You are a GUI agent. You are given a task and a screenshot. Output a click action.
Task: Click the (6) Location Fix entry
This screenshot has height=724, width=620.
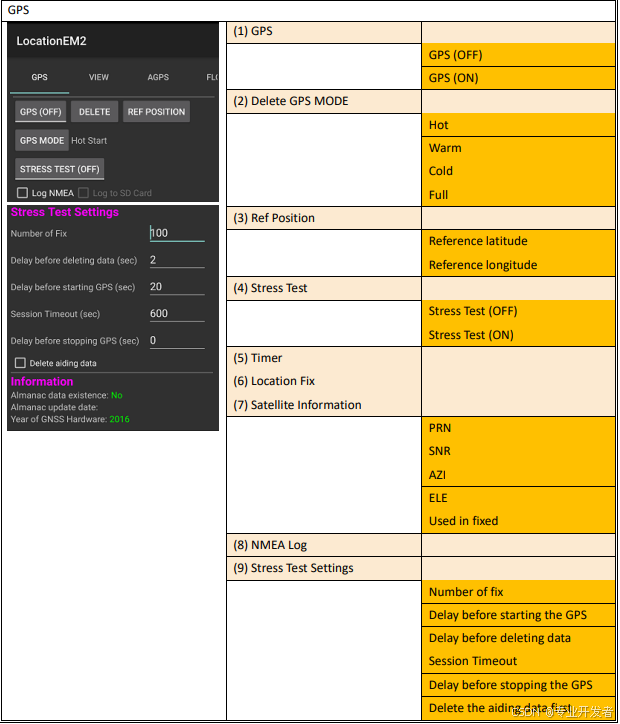click(x=274, y=381)
